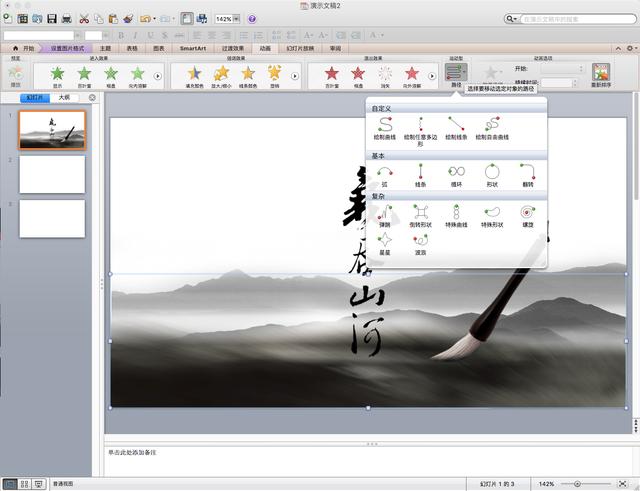This screenshot has width=640, height=491.
Task: Click the Save floppy disk icon
Action: [x=52, y=19]
